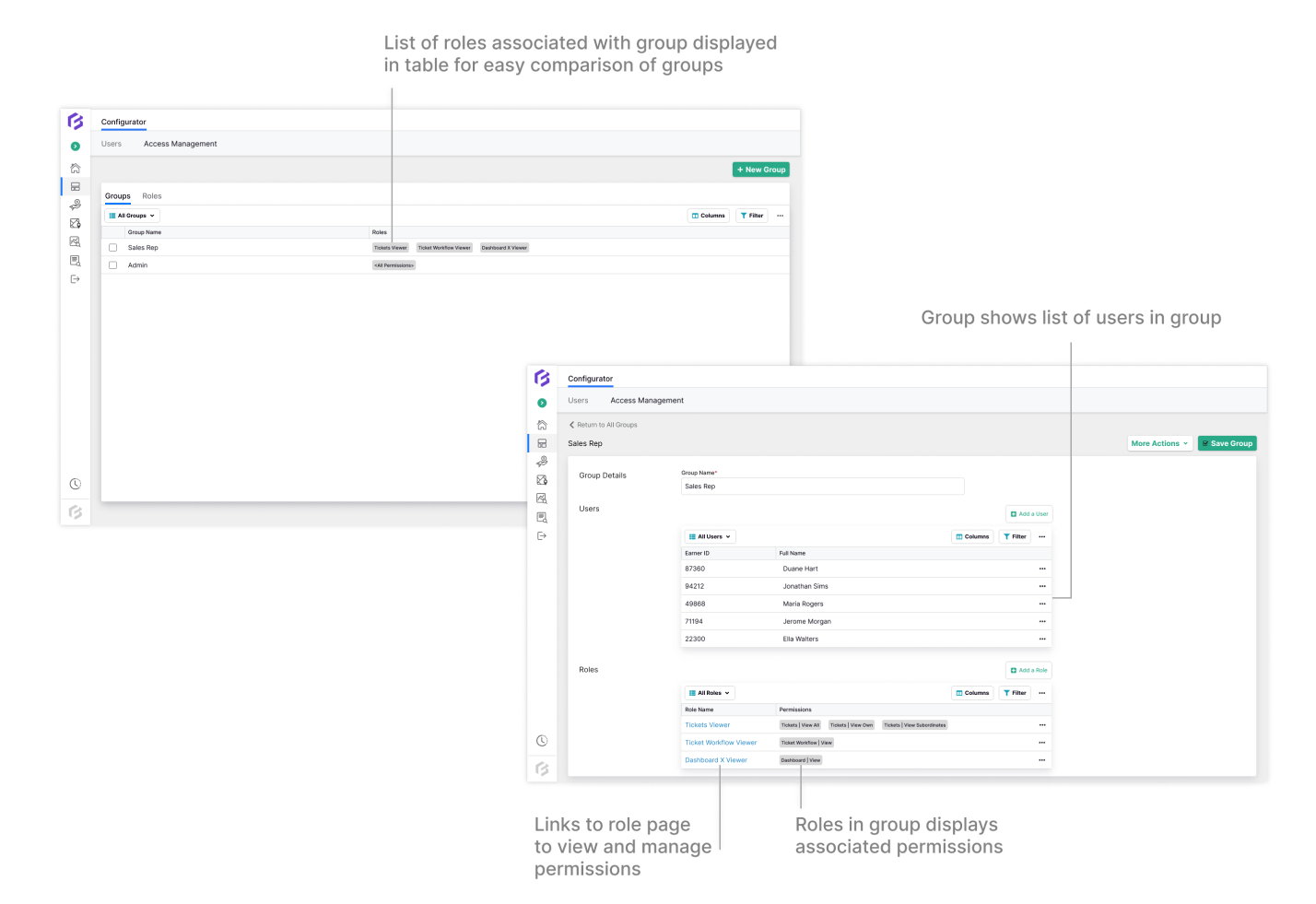Screen dimensions: 1316x904
Task: Click logout icon in Sales Rep window sidebar
Action: pyautogui.click(x=542, y=535)
